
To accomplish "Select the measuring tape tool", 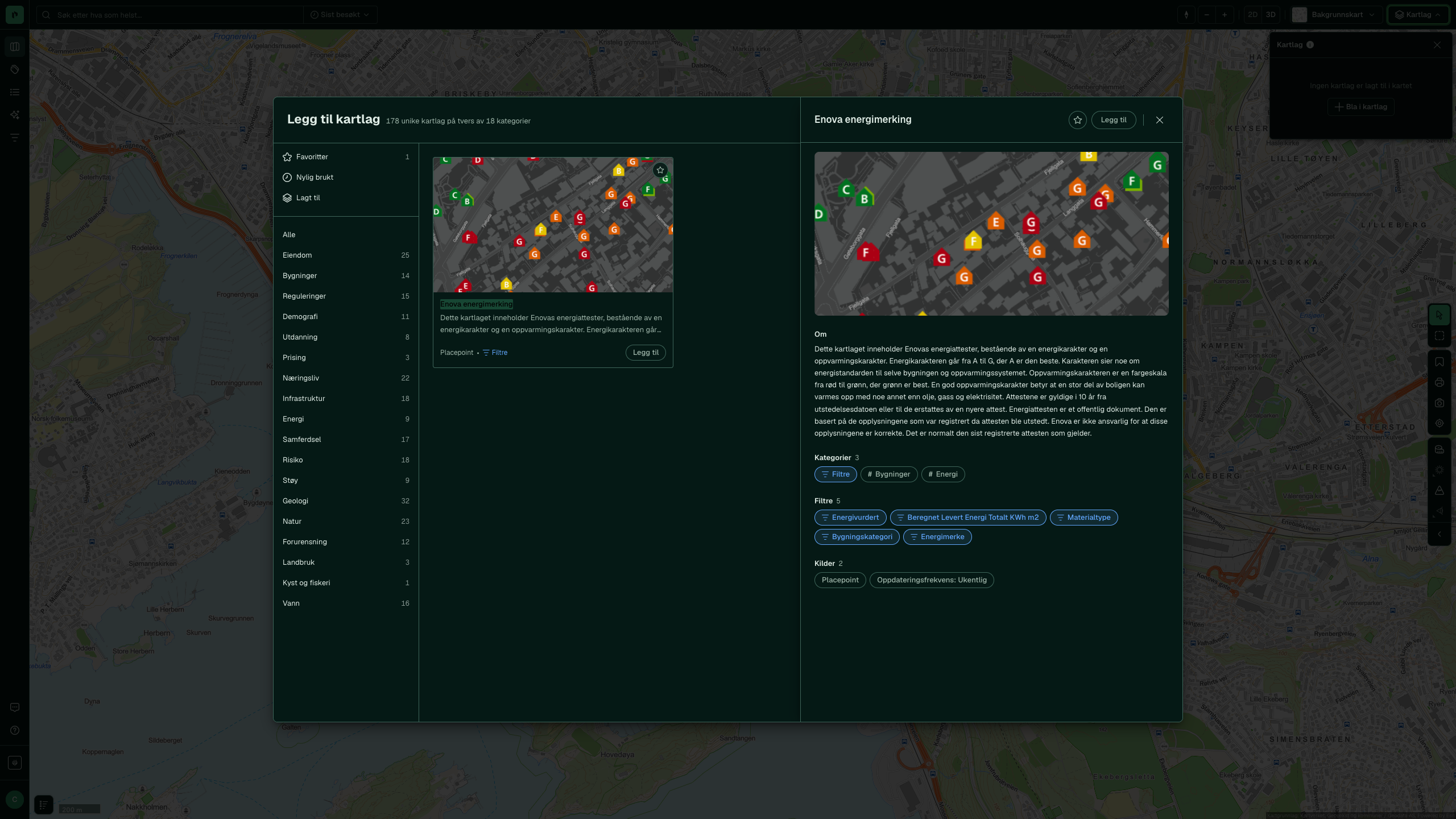I will tap(1440, 449).
